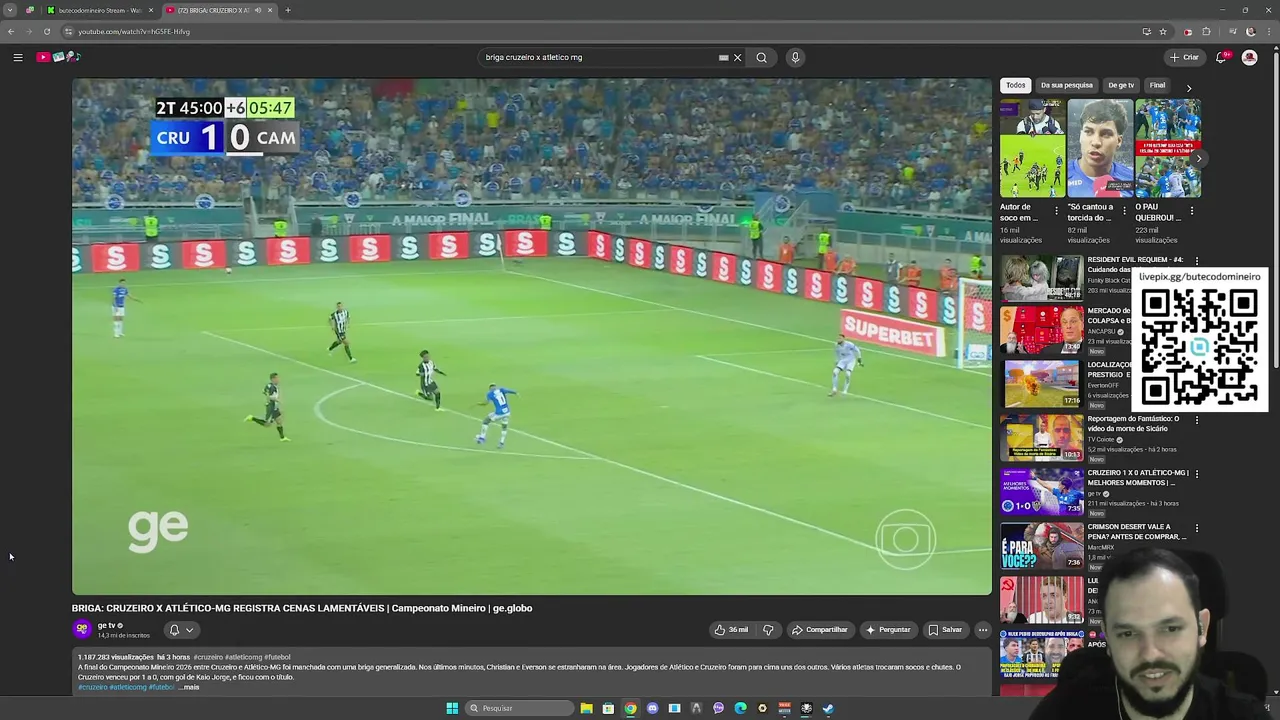This screenshot has height=720, width=1280.
Task: Click the video player to pause
Action: [531, 337]
